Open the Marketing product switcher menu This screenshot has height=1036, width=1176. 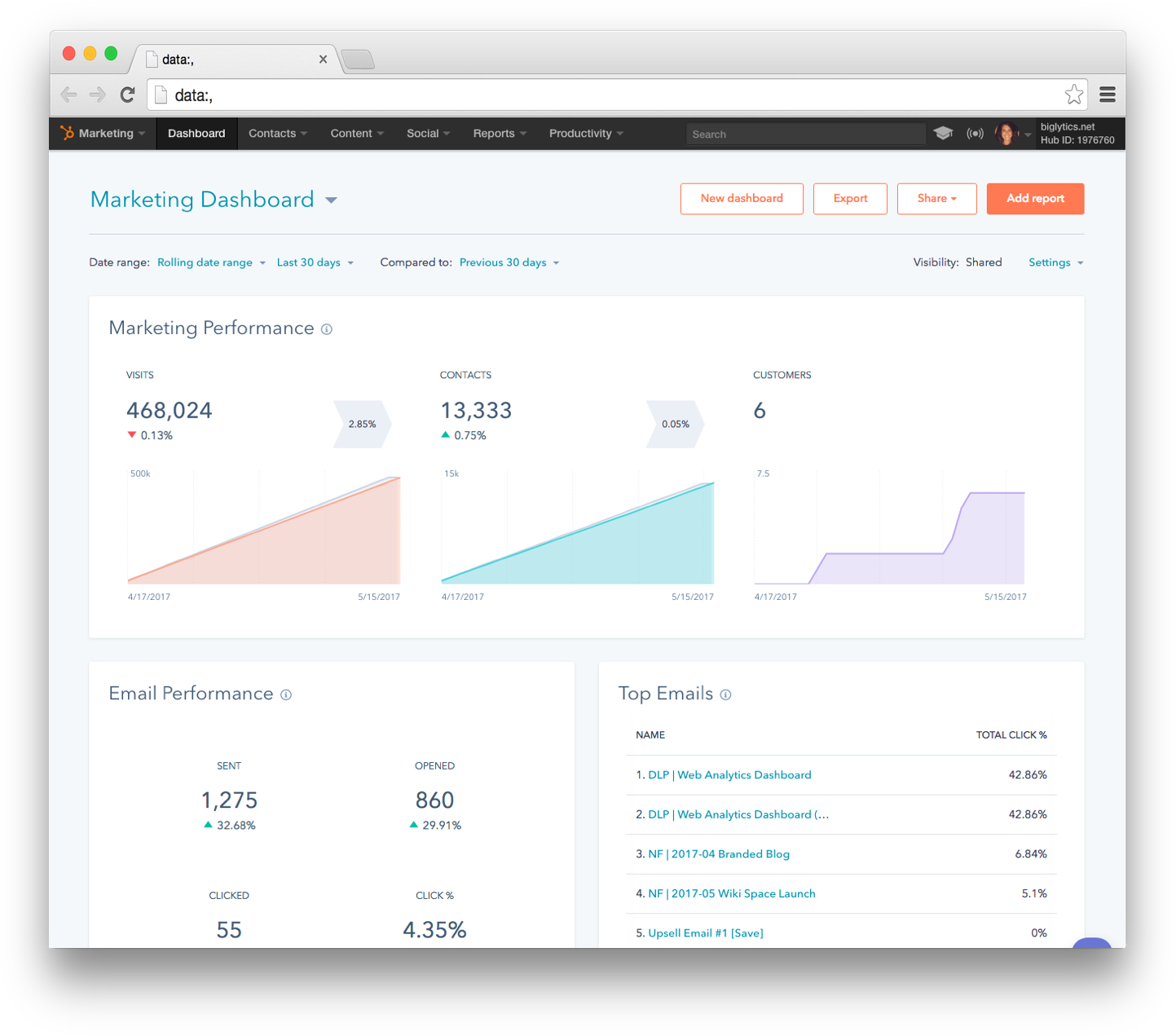[104, 134]
